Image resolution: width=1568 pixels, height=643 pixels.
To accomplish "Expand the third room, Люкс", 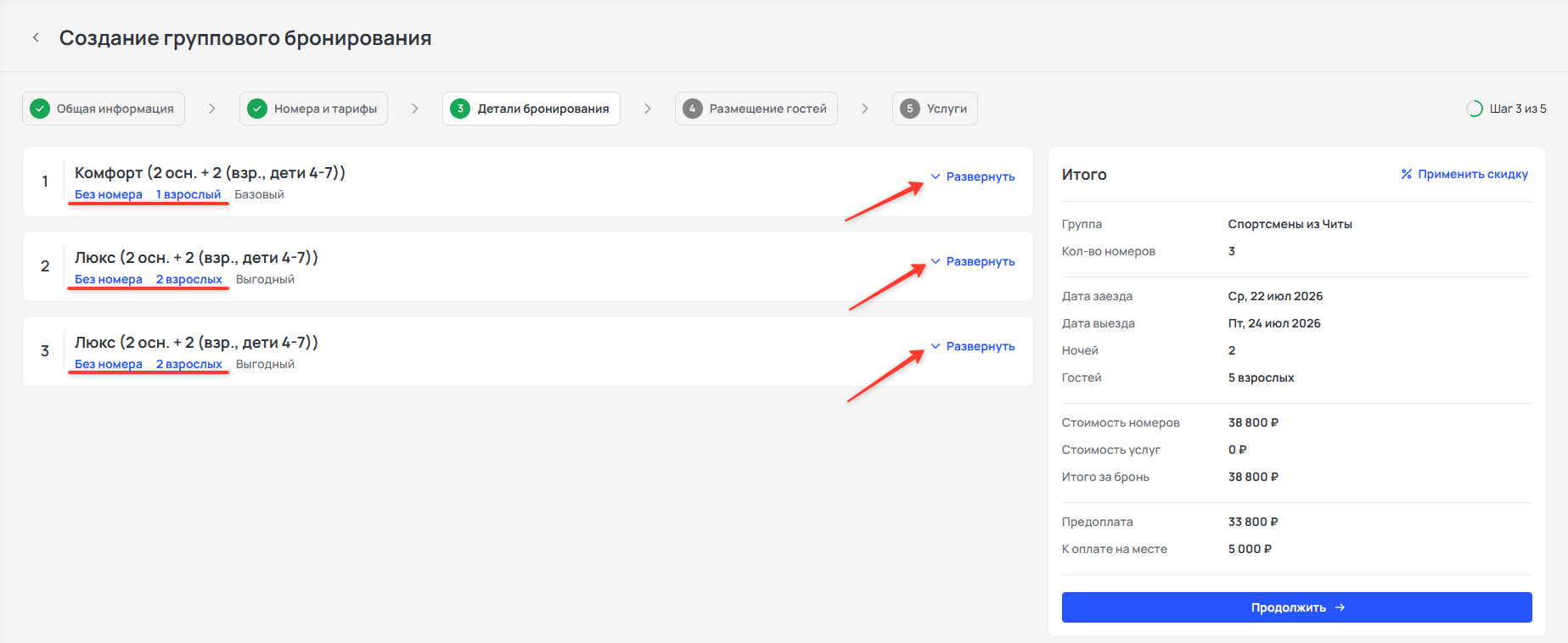I will 973,346.
